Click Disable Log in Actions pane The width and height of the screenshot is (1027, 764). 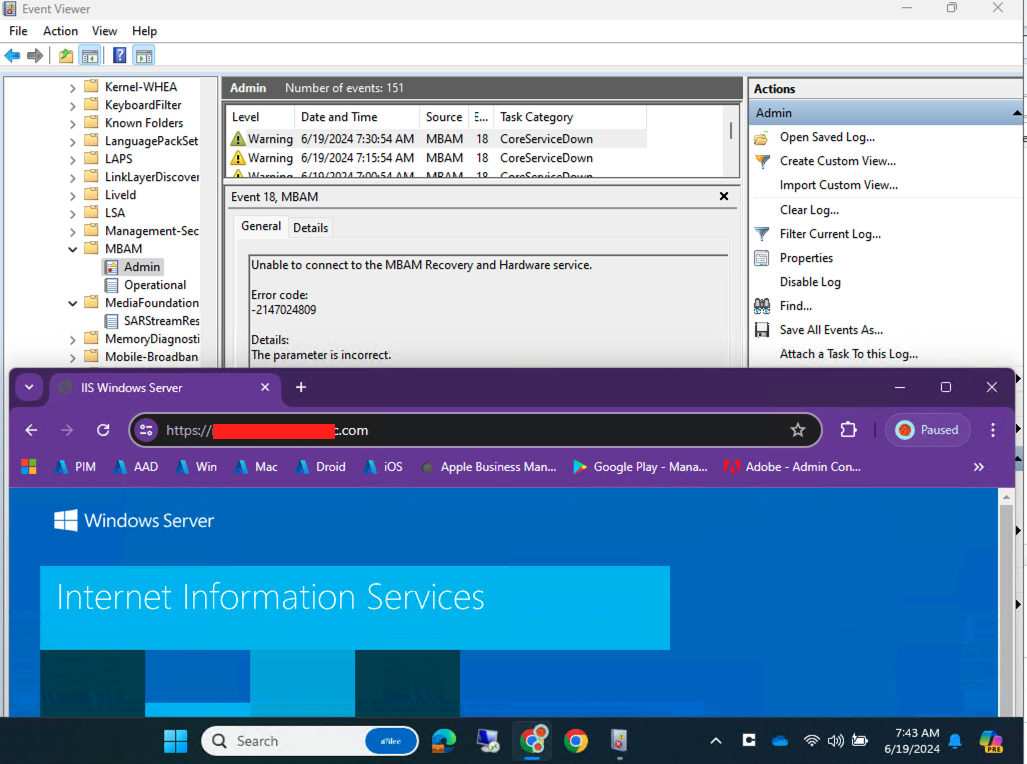pos(810,282)
